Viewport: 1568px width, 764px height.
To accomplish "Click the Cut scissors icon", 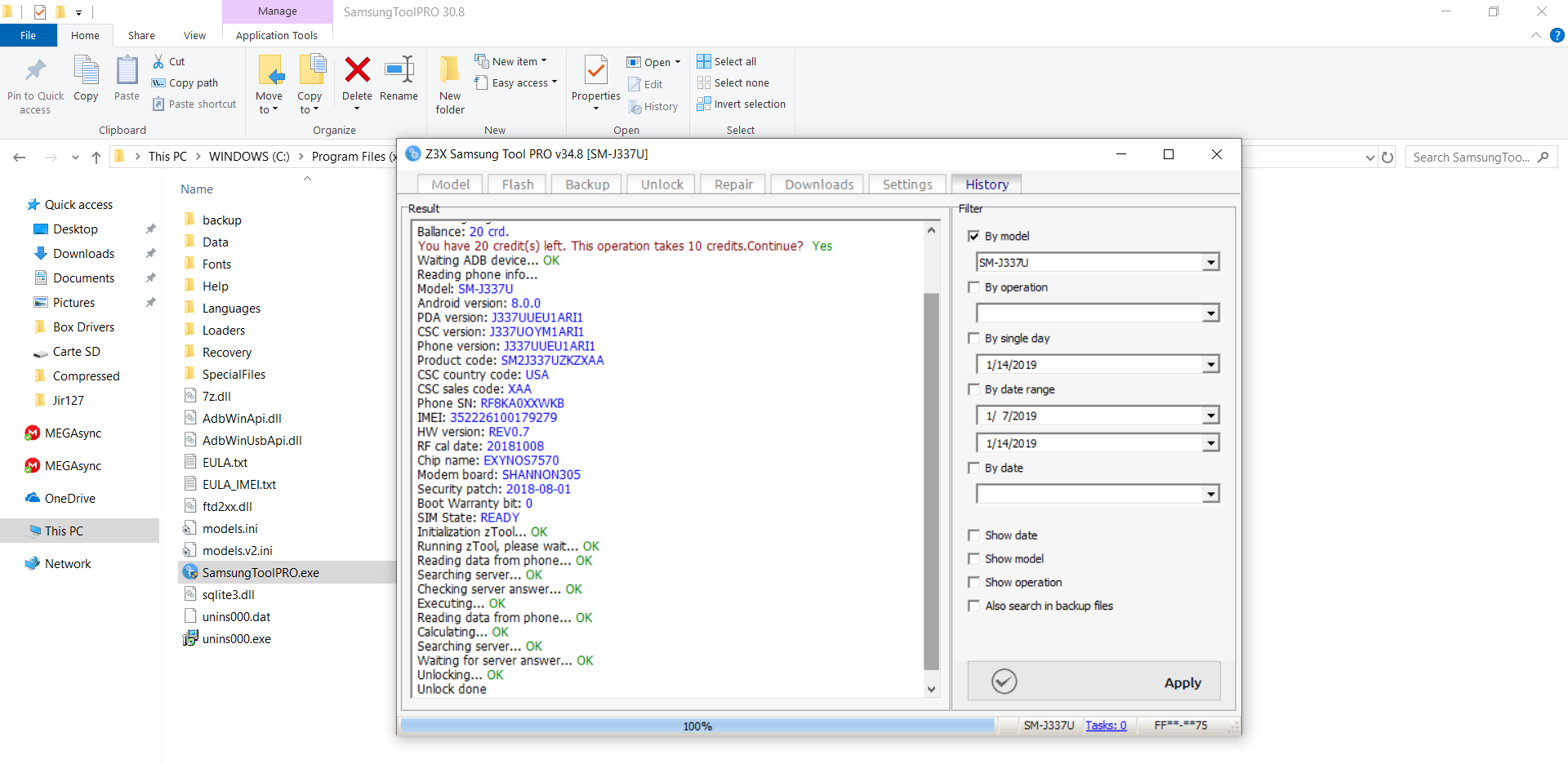I will click(158, 61).
